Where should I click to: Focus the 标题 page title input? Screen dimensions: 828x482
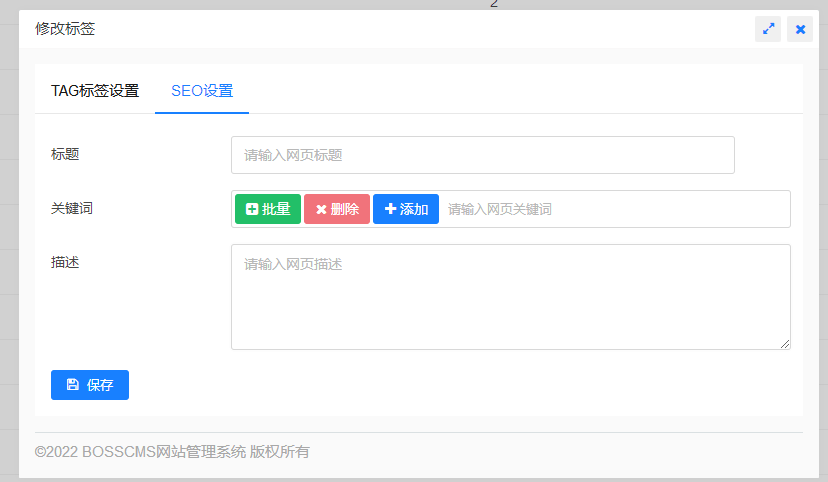pos(482,155)
